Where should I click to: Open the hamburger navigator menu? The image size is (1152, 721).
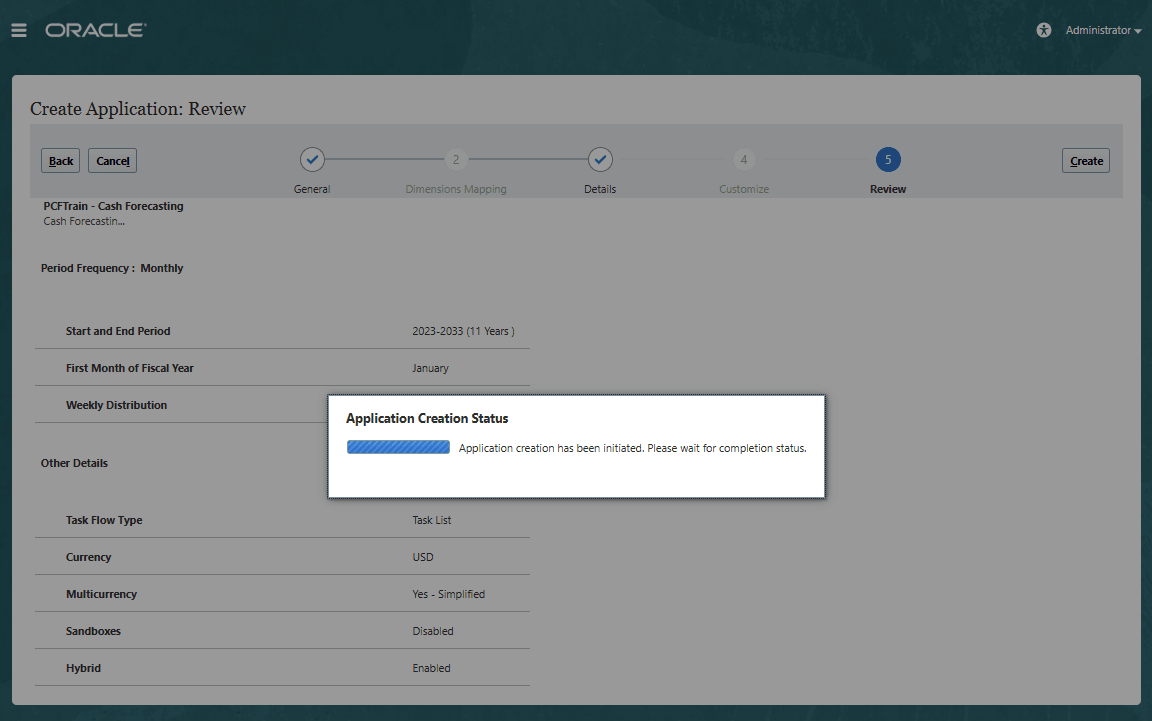click(19, 30)
